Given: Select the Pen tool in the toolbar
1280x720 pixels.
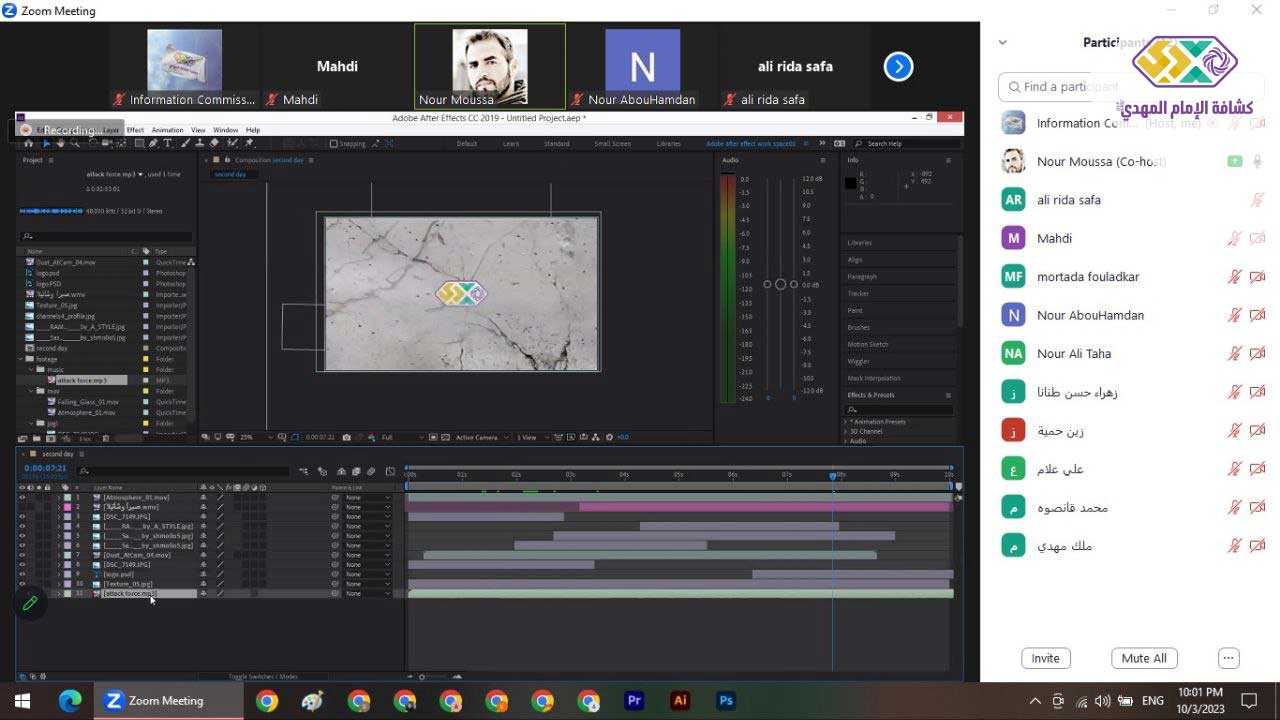Looking at the screenshot, I should (153, 144).
